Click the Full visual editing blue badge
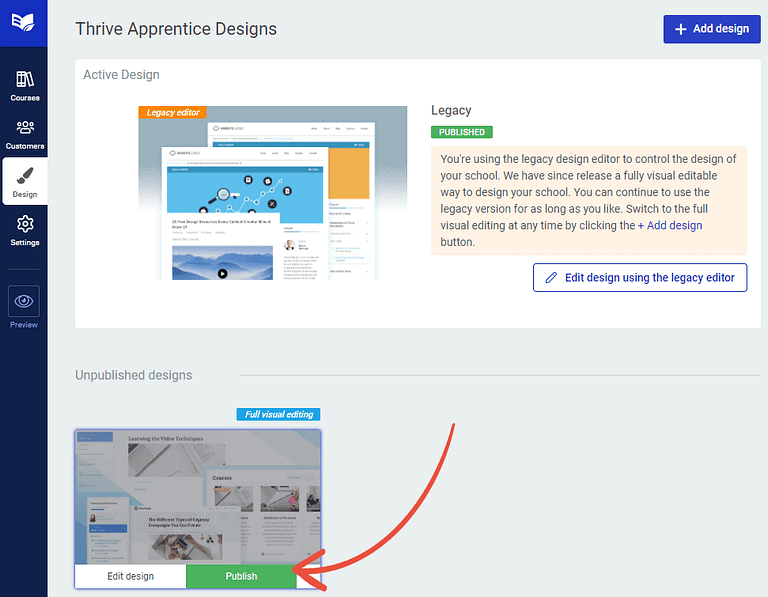 click(x=278, y=414)
